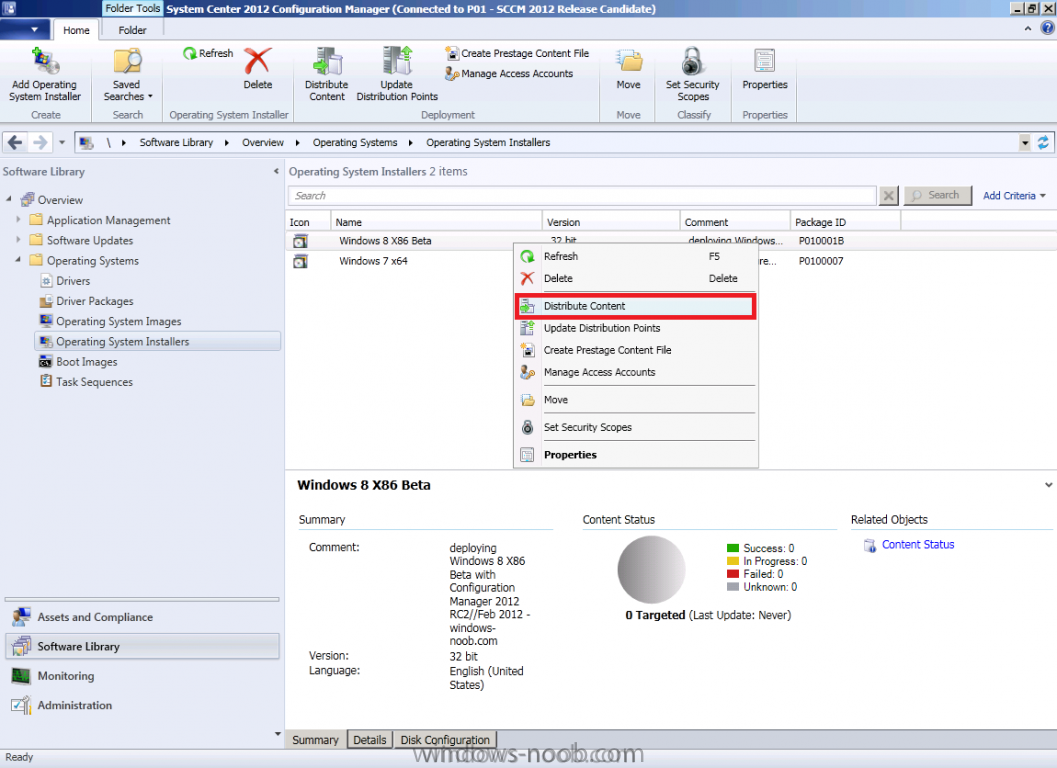The width and height of the screenshot is (1057, 768).
Task: Expand the Application Management tree node
Action: tap(18, 220)
